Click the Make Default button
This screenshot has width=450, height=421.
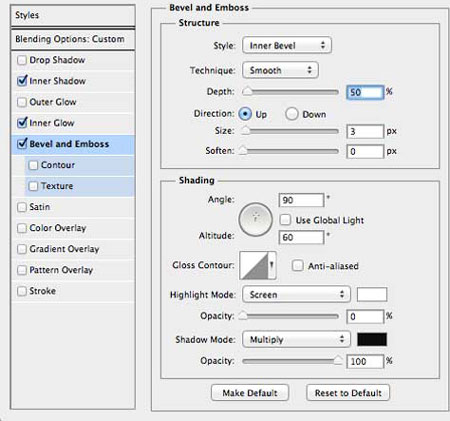pos(250,393)
